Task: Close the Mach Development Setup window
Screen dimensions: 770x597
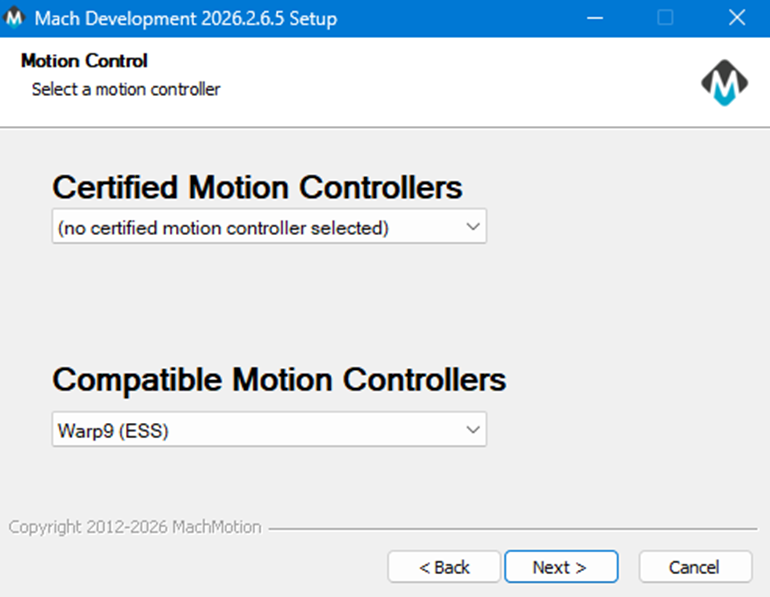Action: [736, 18]
